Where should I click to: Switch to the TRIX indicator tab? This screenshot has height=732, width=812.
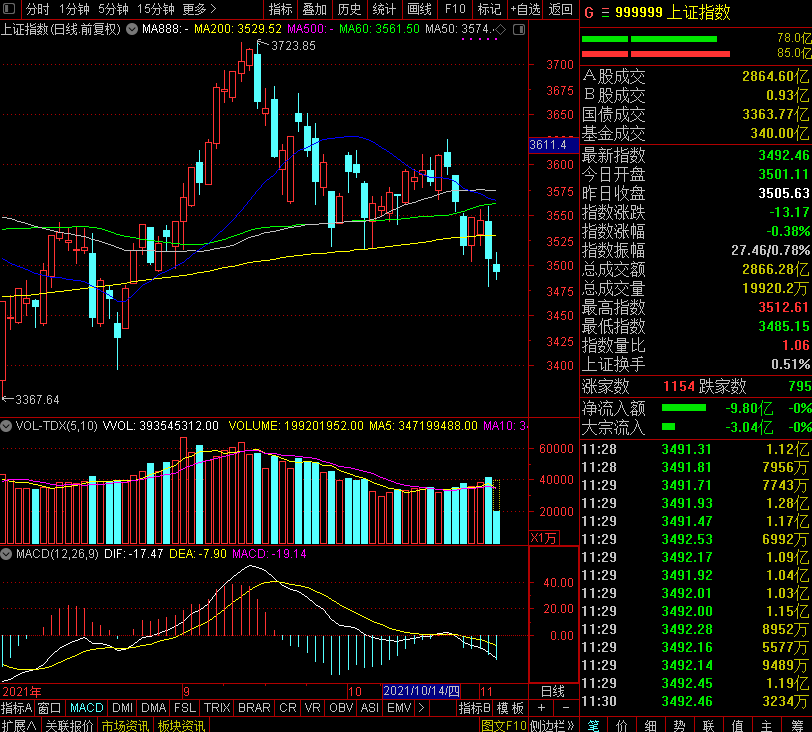pos(217,708)
